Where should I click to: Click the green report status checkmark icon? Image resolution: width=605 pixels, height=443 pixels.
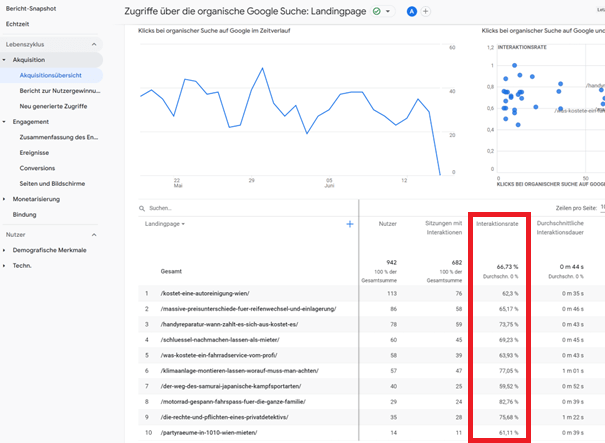point(376,11)
